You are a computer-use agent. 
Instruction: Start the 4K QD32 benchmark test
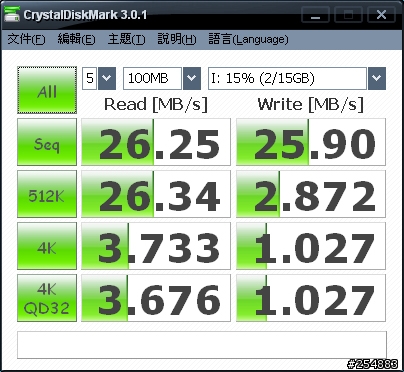[47, 298]
